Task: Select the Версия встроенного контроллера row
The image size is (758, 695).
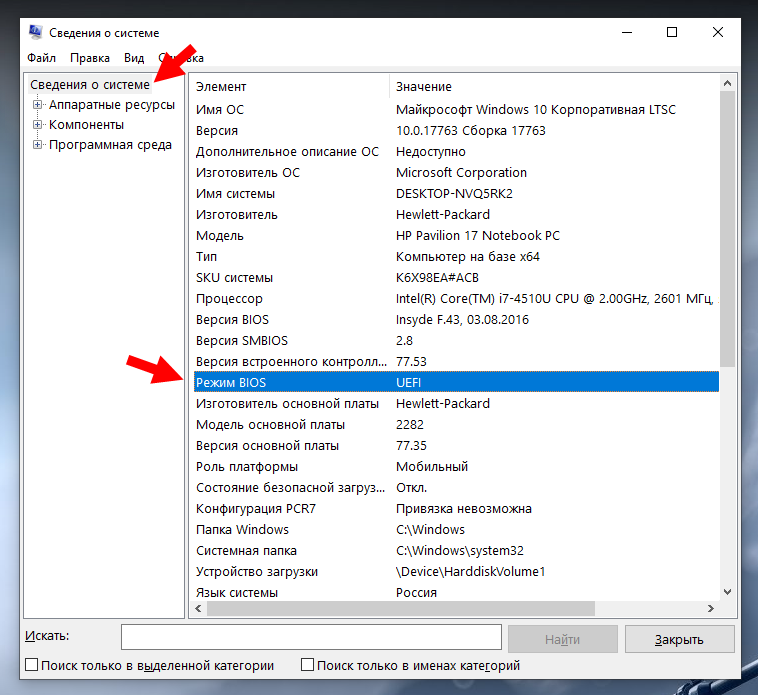Action: 456,362
